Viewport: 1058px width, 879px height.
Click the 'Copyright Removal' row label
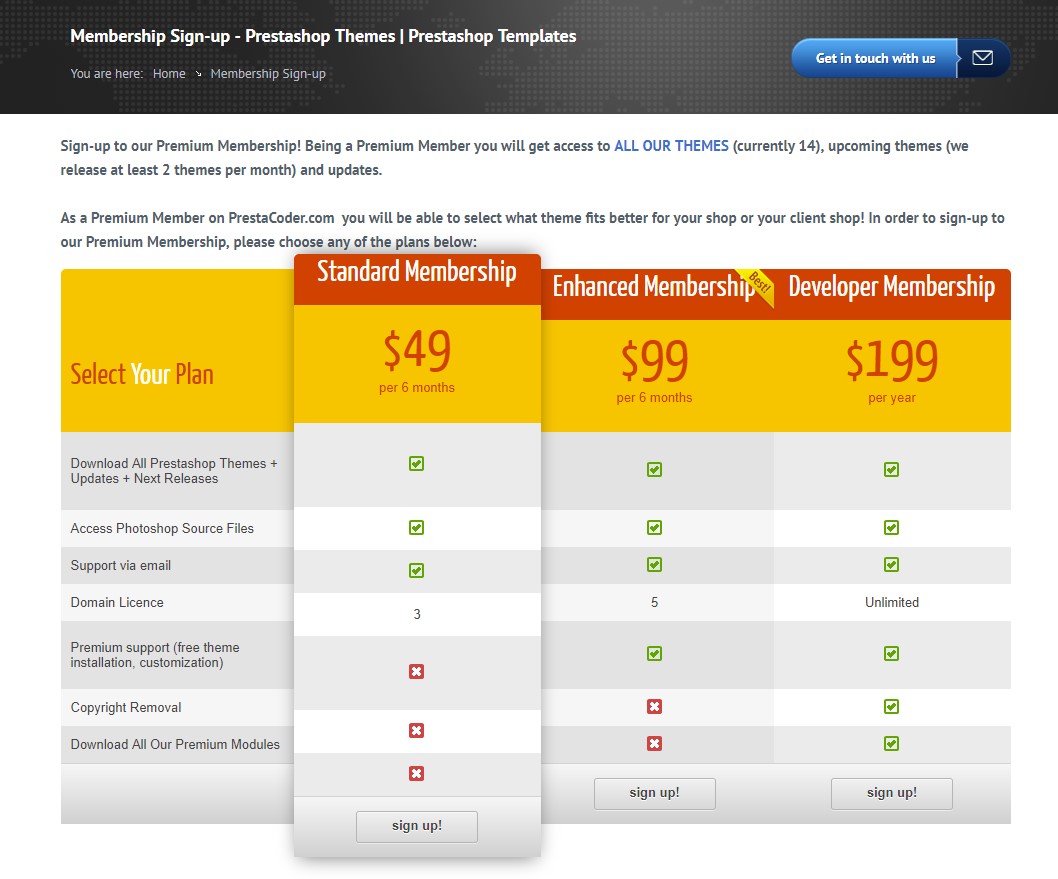pyautogui.click(x=126, y=708)
